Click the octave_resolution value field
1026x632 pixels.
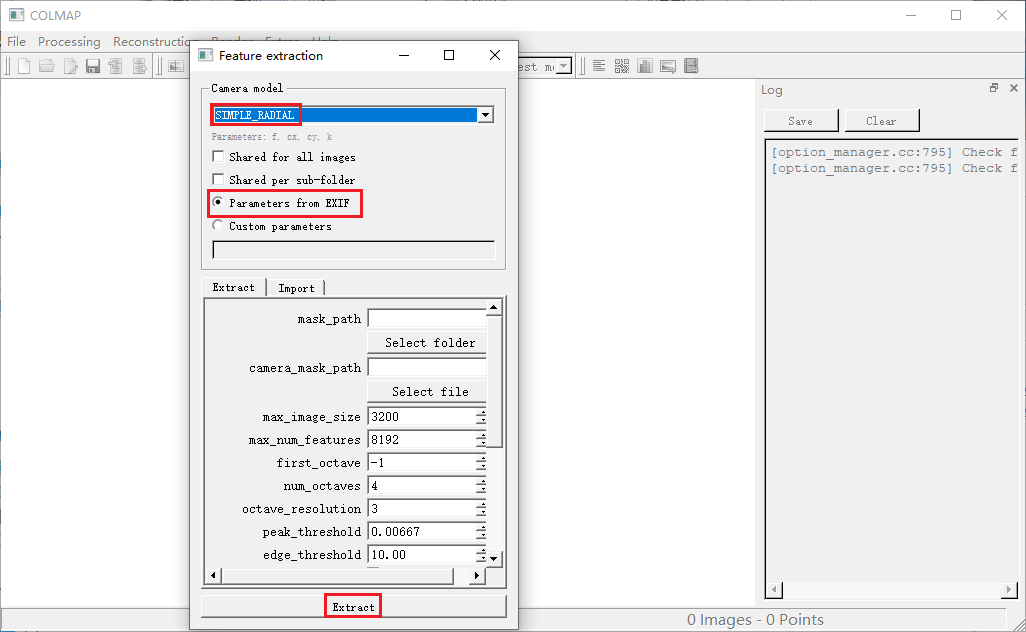[422, 508]
